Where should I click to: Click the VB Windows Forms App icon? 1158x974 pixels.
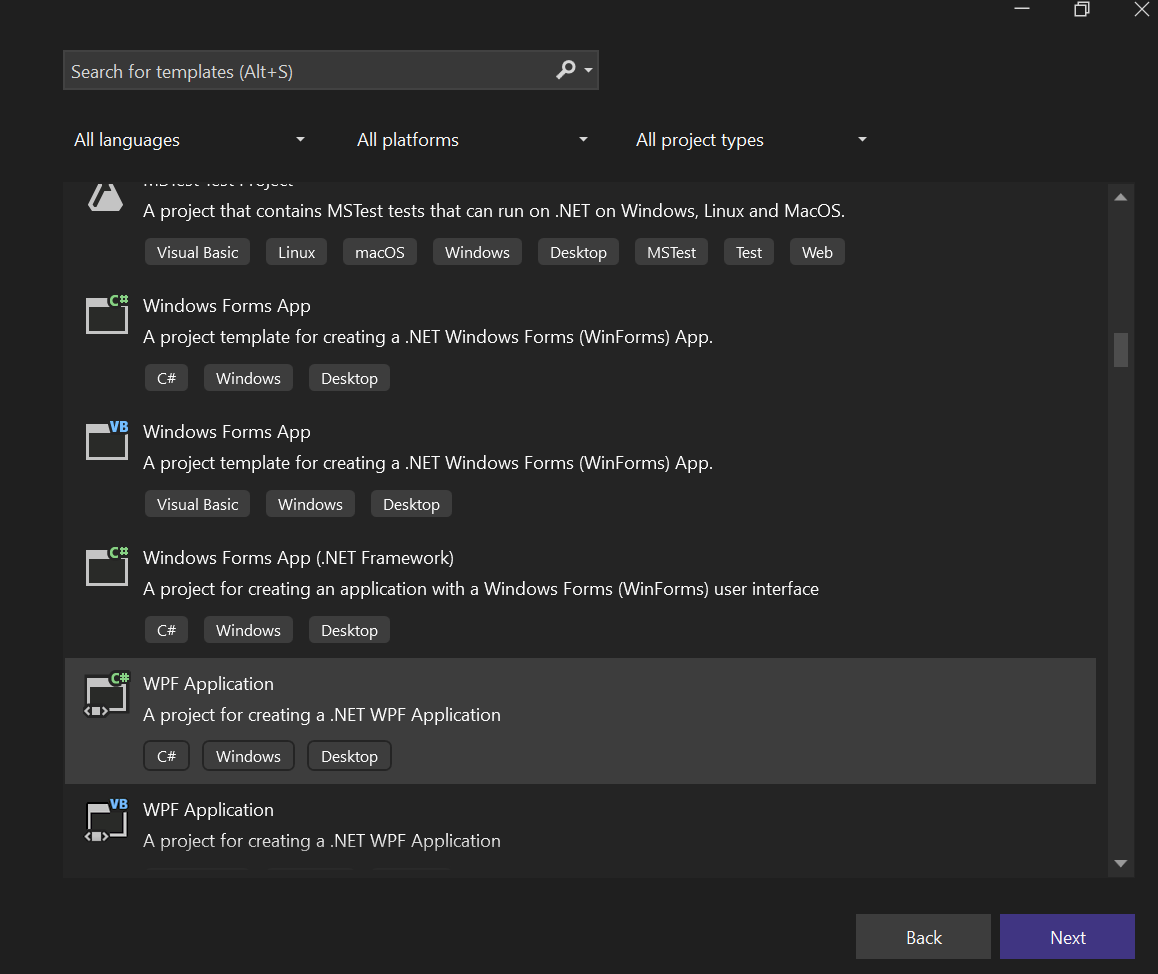pyautogui.click(x=107, y=441)
